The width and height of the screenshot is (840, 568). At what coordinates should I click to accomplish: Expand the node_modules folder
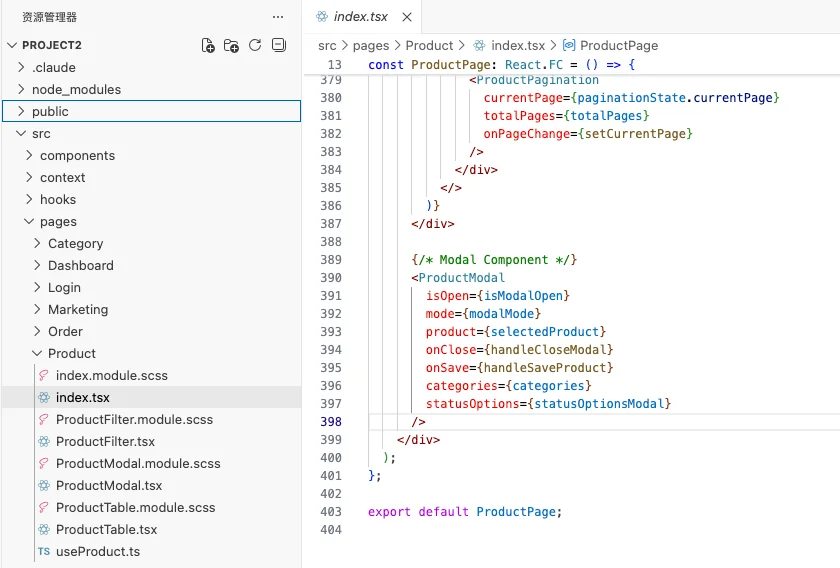tap(76, 89)
